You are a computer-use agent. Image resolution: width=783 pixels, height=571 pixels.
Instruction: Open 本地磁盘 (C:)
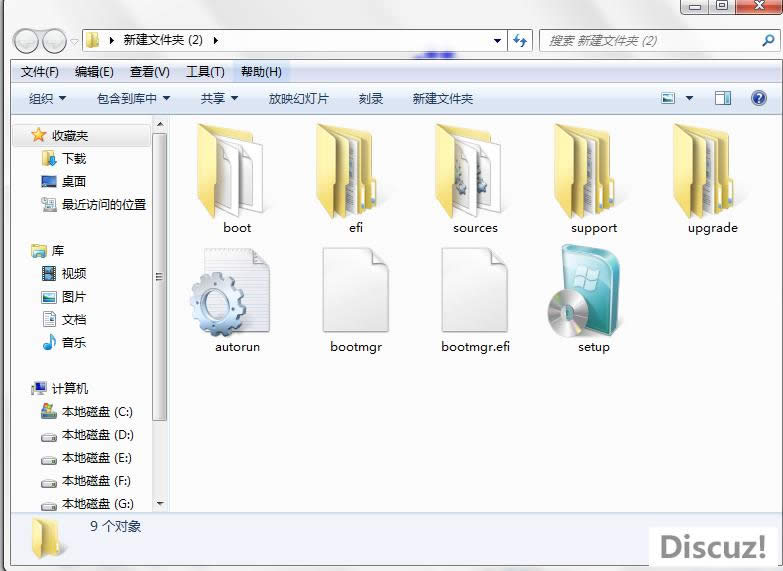tap(87, 412)
